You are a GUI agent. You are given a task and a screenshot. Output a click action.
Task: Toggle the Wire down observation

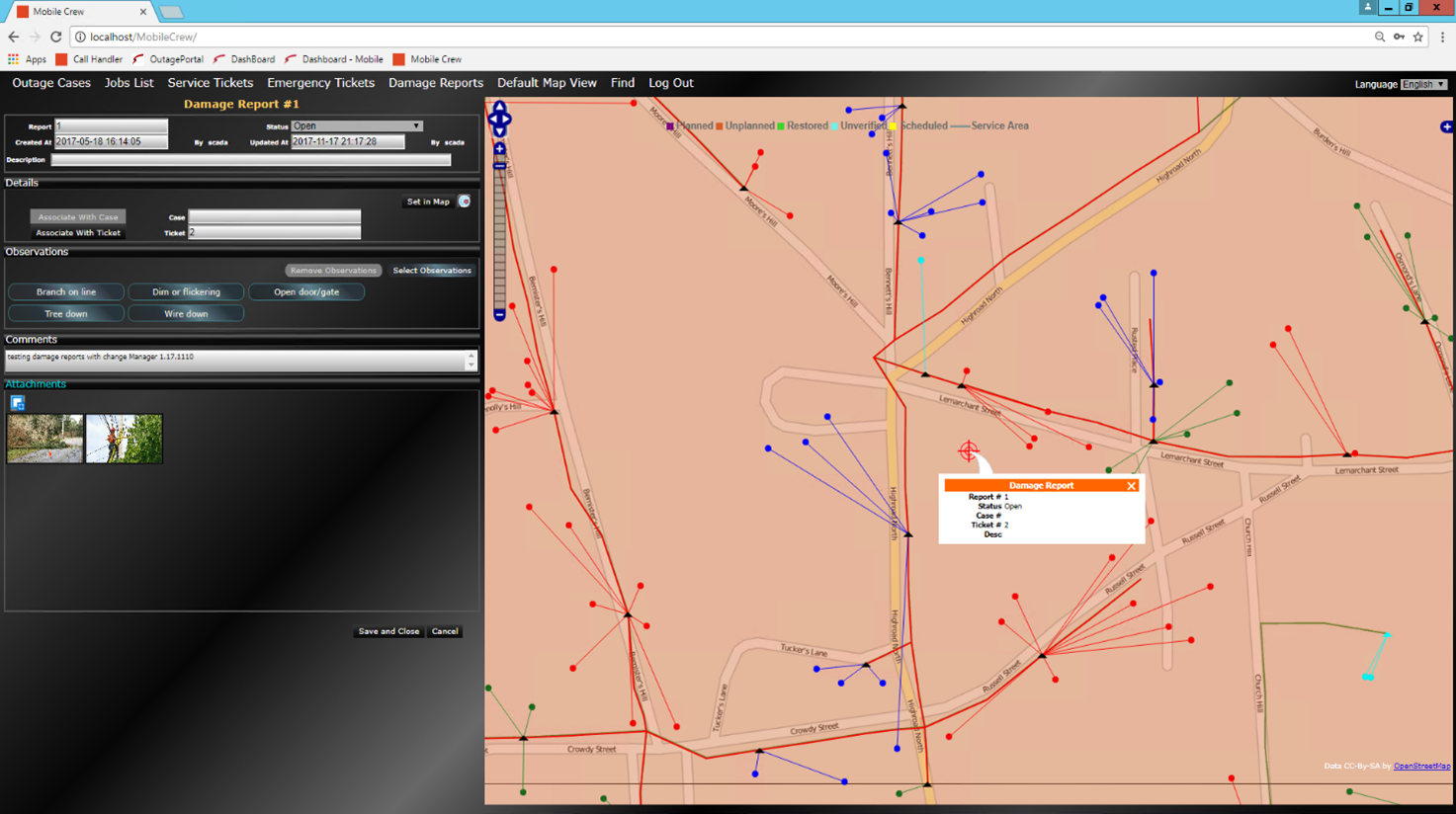pyautogui.click(x=186, y=314)
